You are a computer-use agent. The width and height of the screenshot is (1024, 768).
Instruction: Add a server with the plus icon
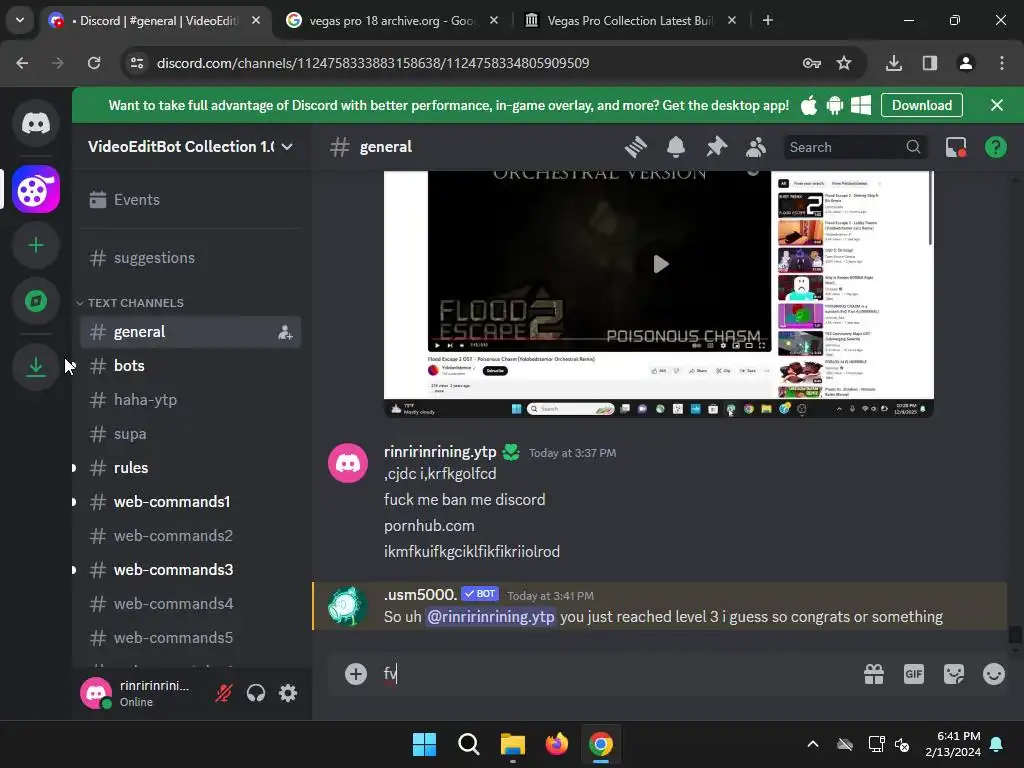point(36,246)
